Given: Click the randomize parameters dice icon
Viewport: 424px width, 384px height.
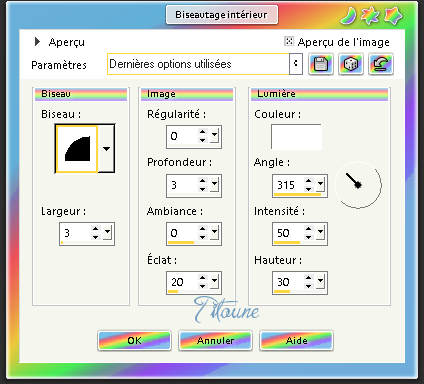Looking at the screenshot, I should pyautogui.click(x=351, y=64).
